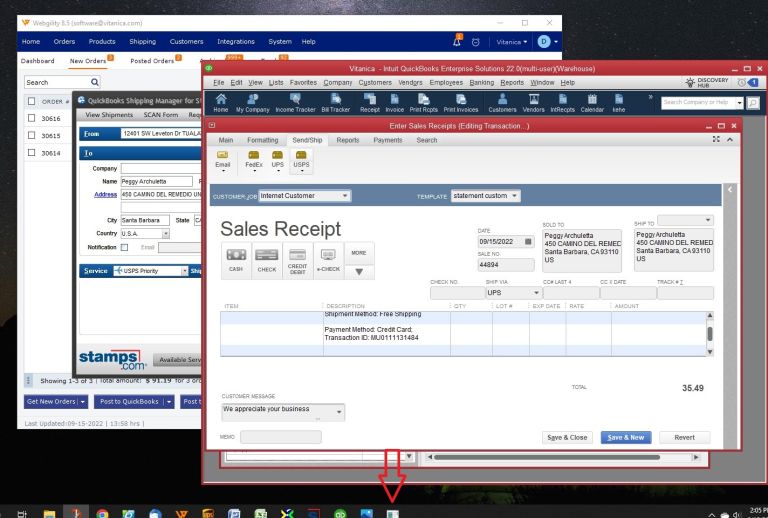Click the Save & Close button
This screenshot has width=768, height=518.
click(x=567, y=438)
